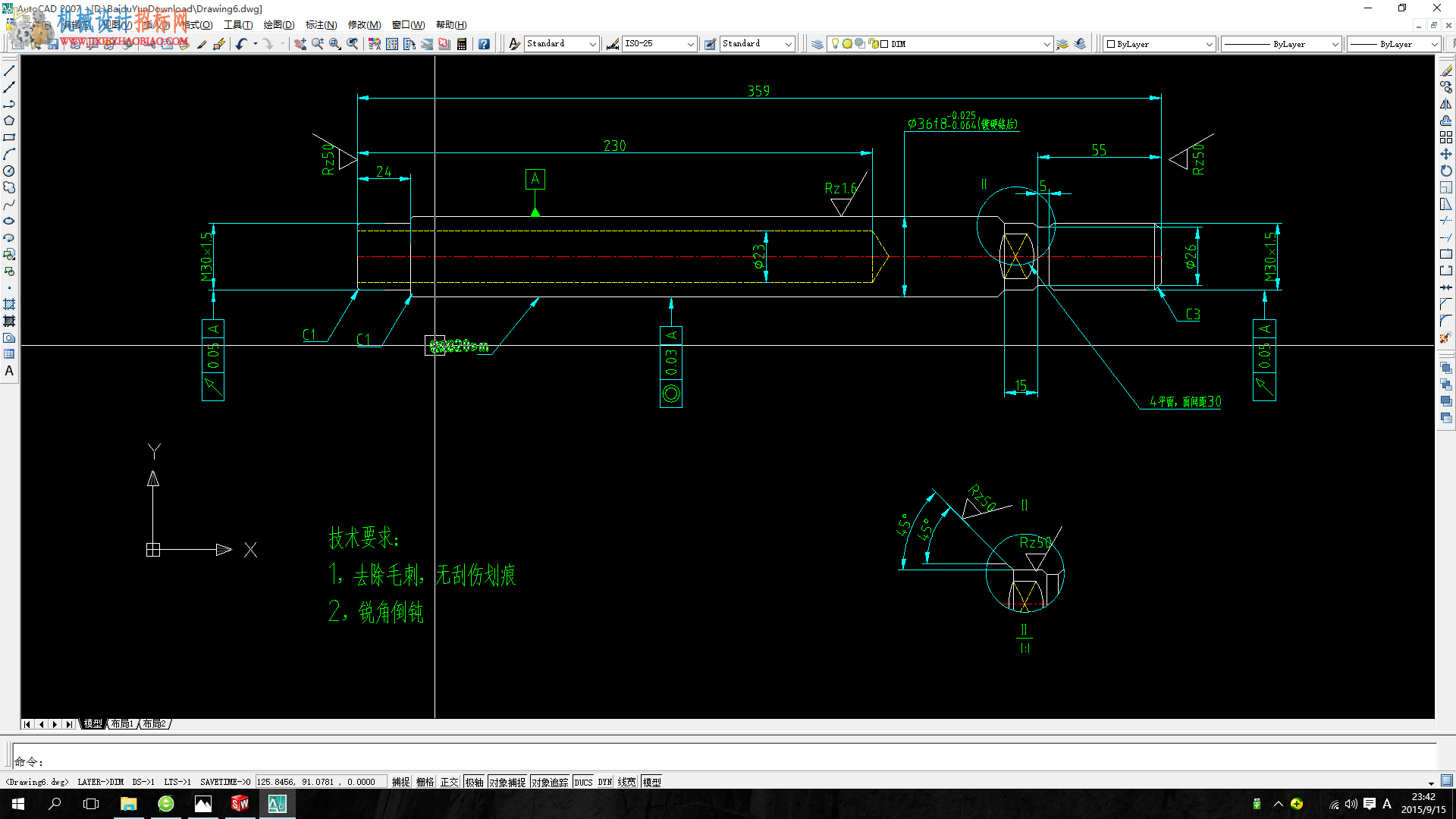Screen dimensions: 1456x819
Task: Open Windows Start menu
Action: point(18,804)
